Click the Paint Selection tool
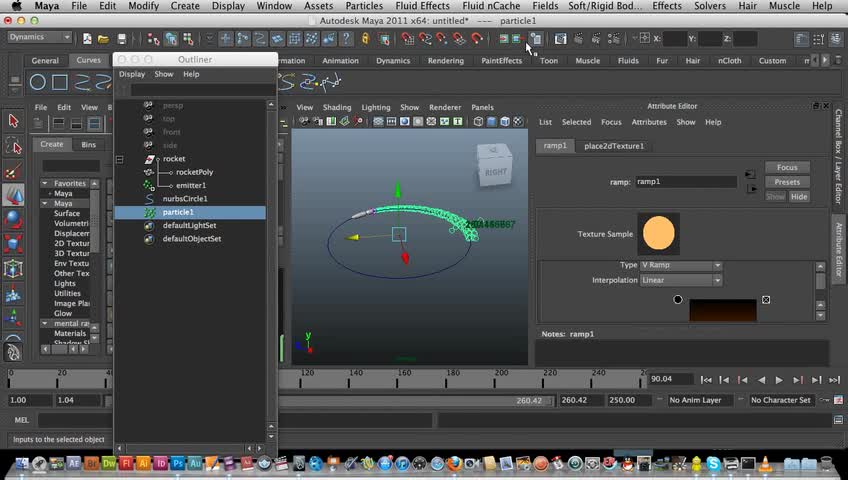This screenshot has width=848, height=480. 13,171
